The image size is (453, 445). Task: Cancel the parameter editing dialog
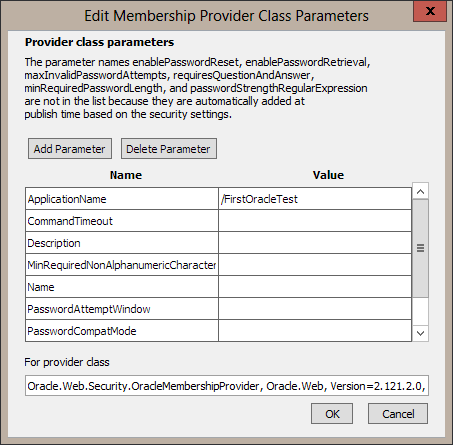(398, 414)
